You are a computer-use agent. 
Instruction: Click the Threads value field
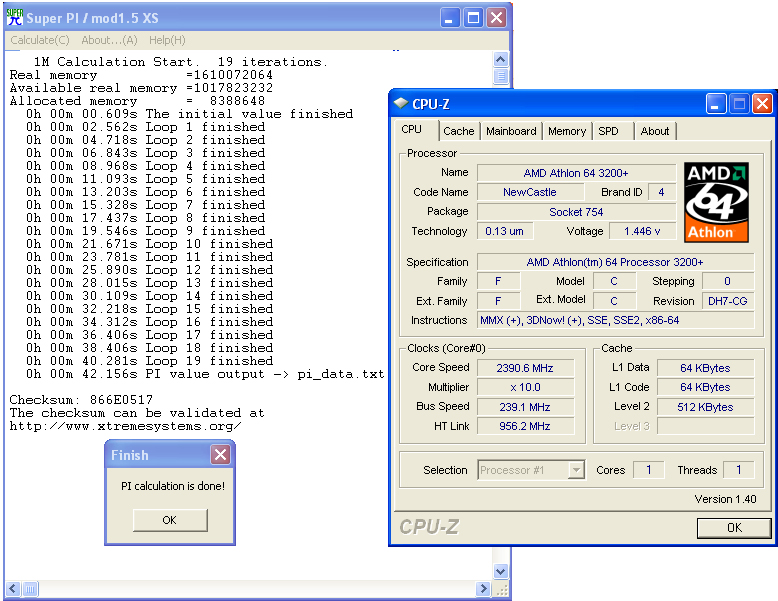click(738, 469)
